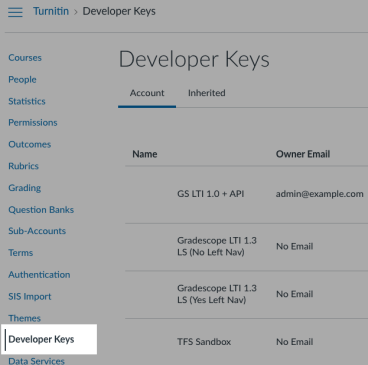The image size is (368, 365).
Task: Click admin@example.com owner email
Action: [320, 194]
